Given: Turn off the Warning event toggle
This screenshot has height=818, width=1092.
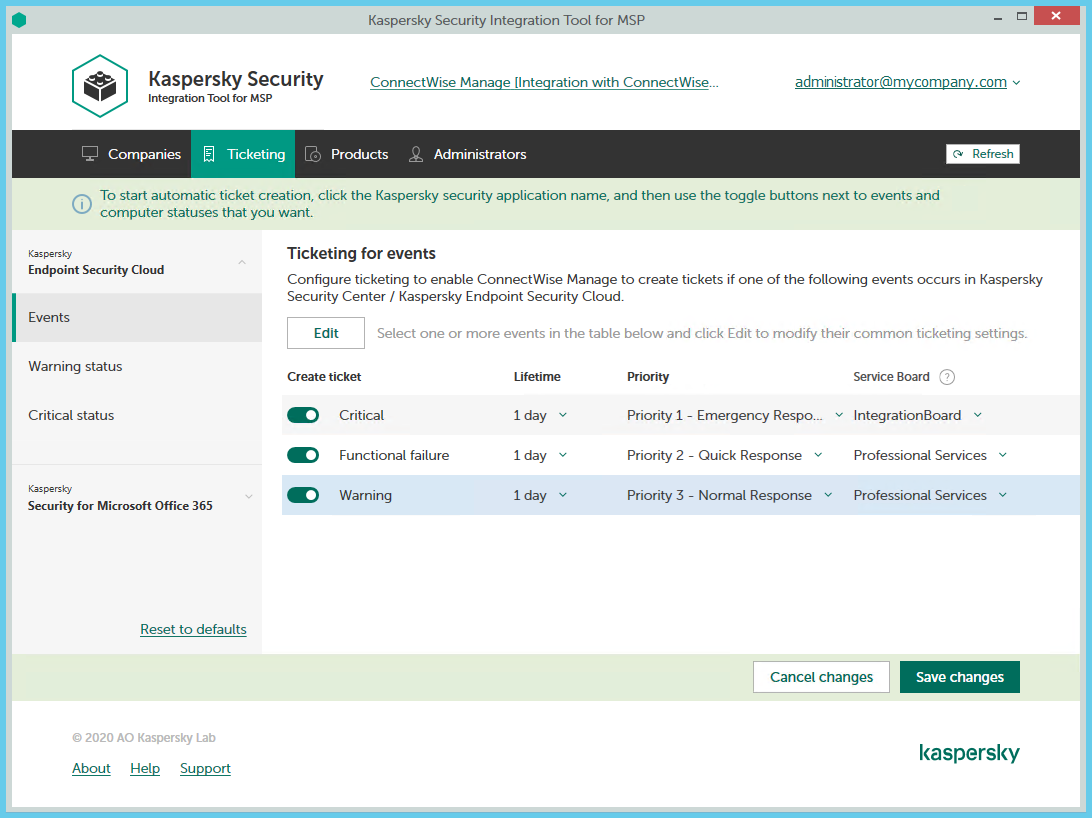Looking at the screenshot, I should pos(303,495).
